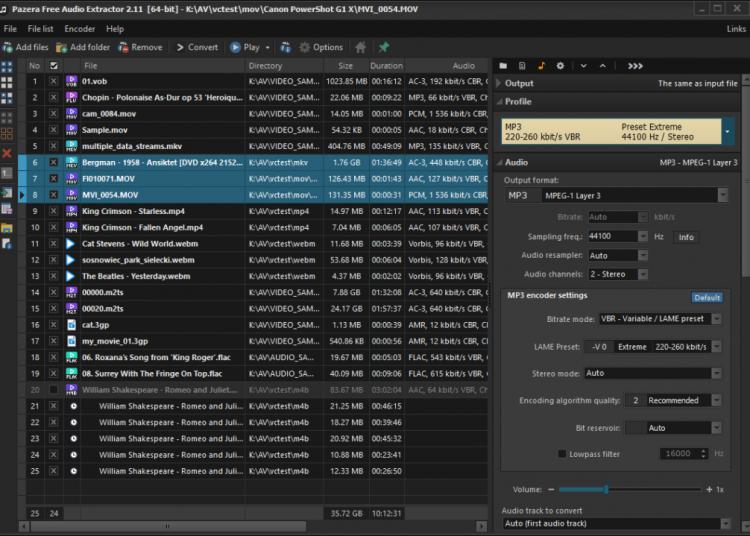The width and height of the screenshot is (750, 536).
Task: Open the Encoder menu
Action: pos(79,29)
